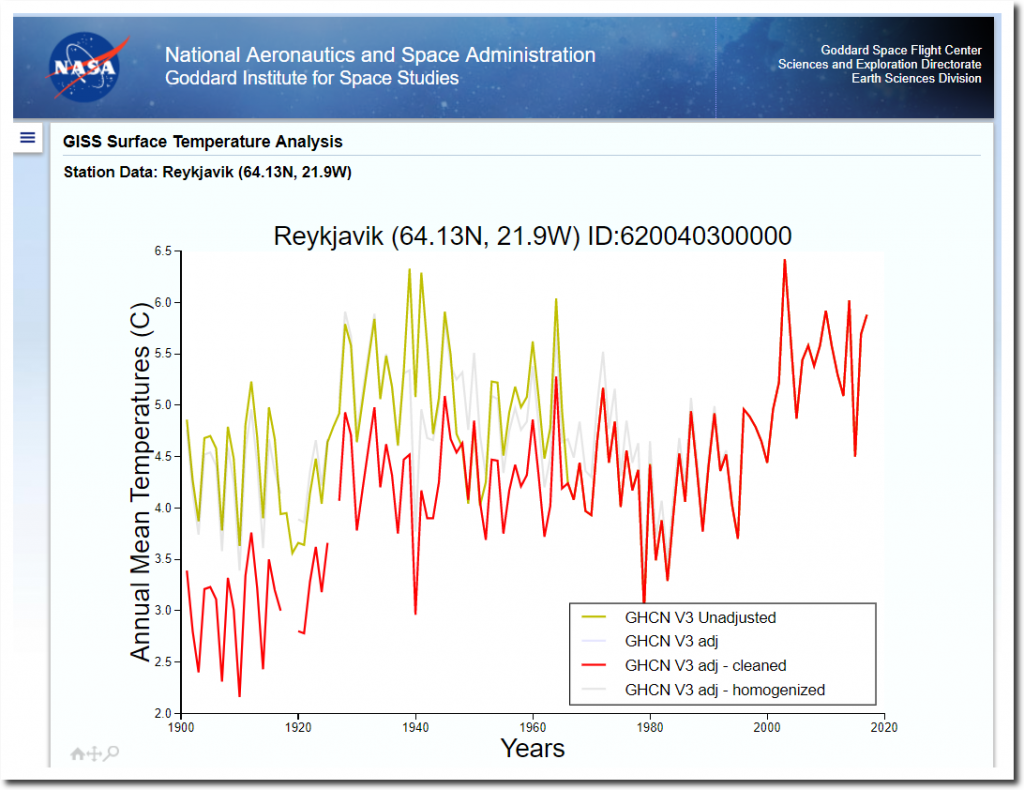
Task: Visit the Earth Sciences Division link
Action: pos(916,78)
